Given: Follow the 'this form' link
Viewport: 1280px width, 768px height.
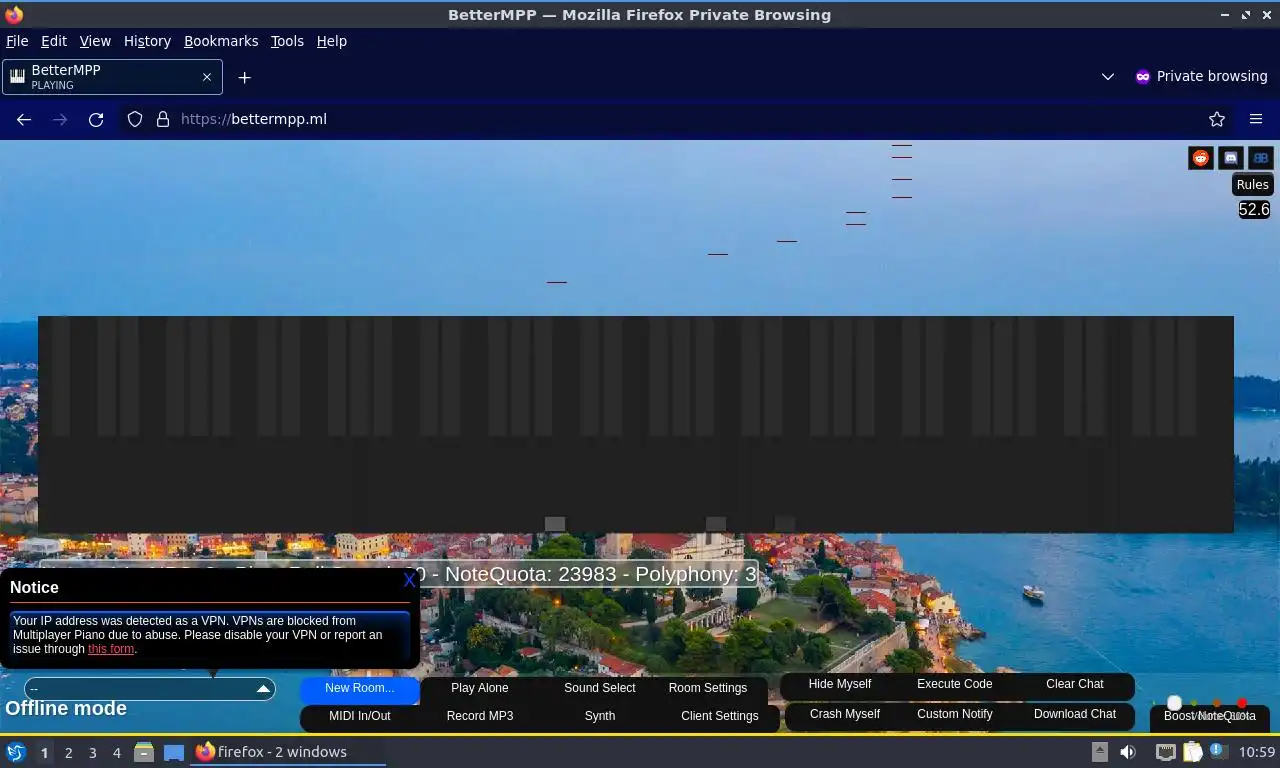Looking at the screenshot, I should [x=111, y=649].
